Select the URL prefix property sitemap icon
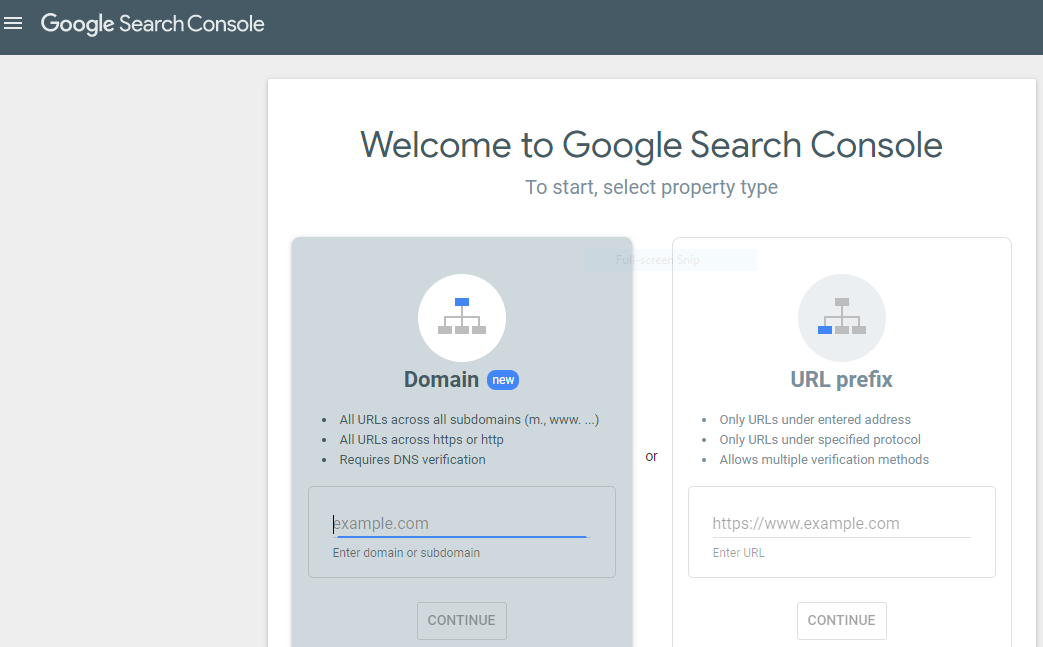Image resolution: width=1043 pixels, height=647 pixels. [841, 317]
